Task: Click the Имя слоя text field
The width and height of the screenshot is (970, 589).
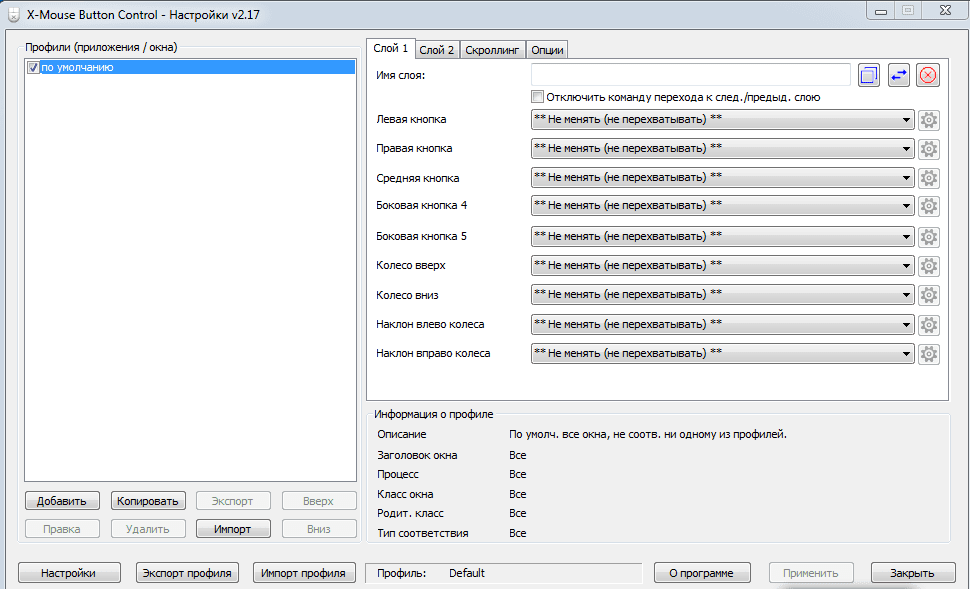Action: tap(690, 75)
